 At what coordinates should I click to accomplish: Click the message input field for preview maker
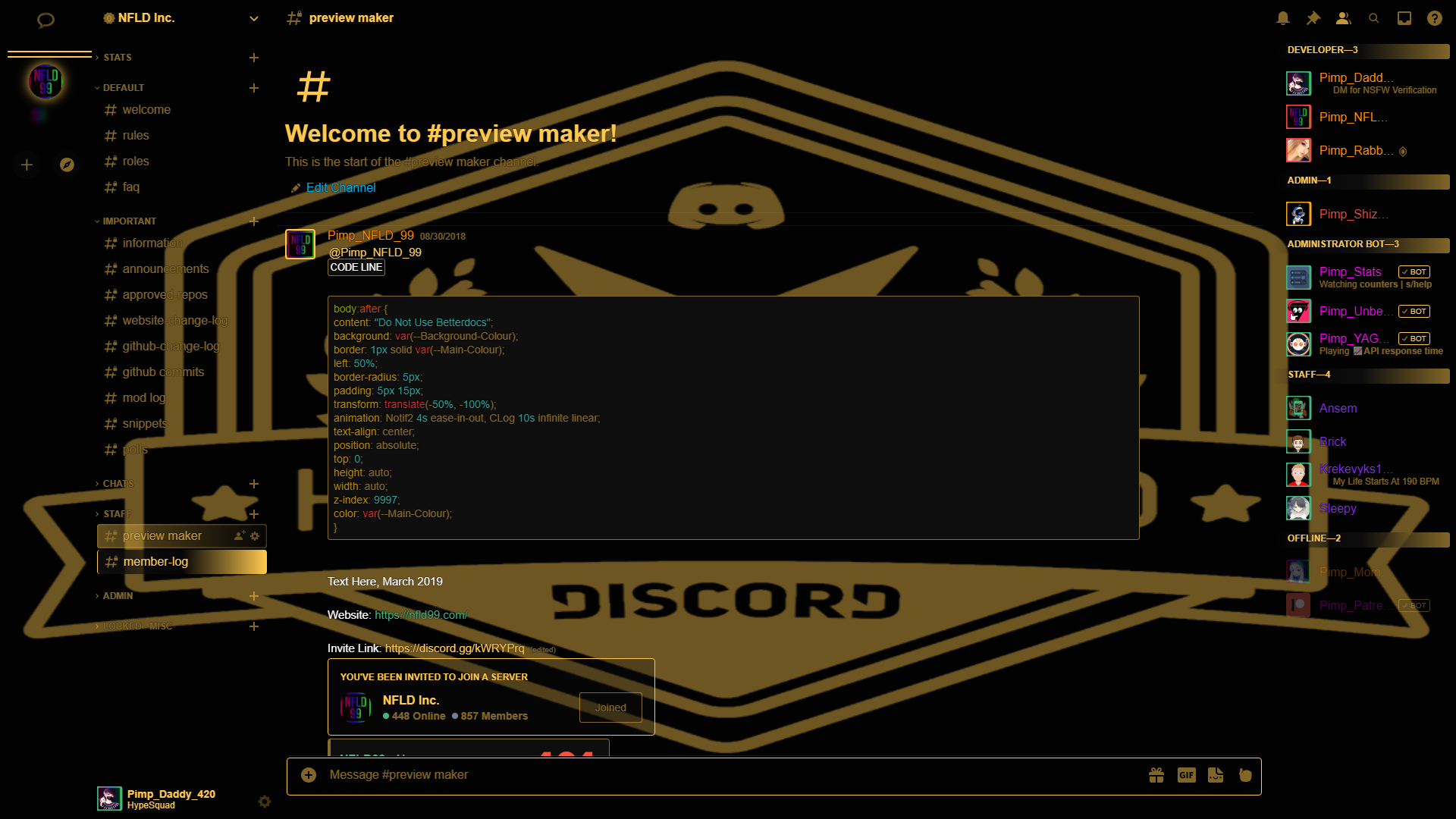(780, 775)
